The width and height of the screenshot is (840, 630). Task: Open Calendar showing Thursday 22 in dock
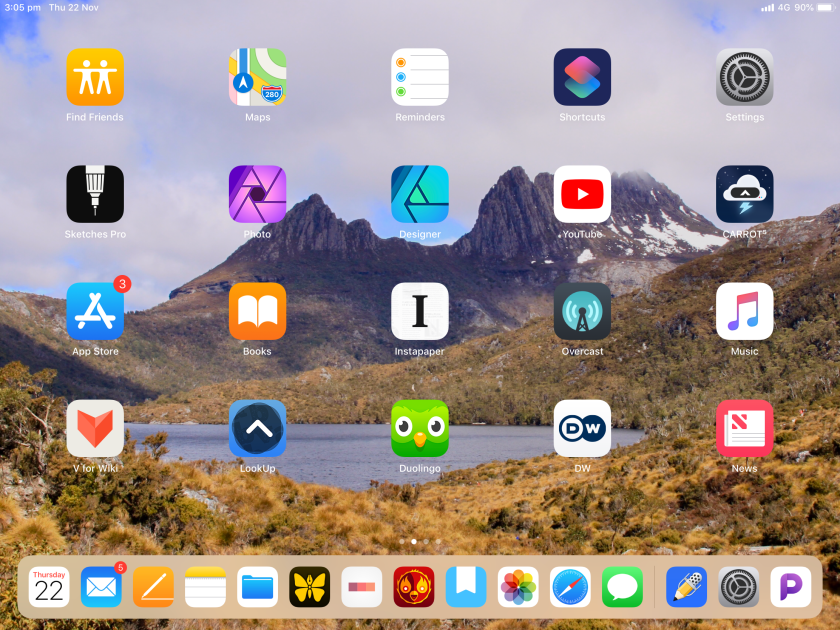(x=49, y=587)
